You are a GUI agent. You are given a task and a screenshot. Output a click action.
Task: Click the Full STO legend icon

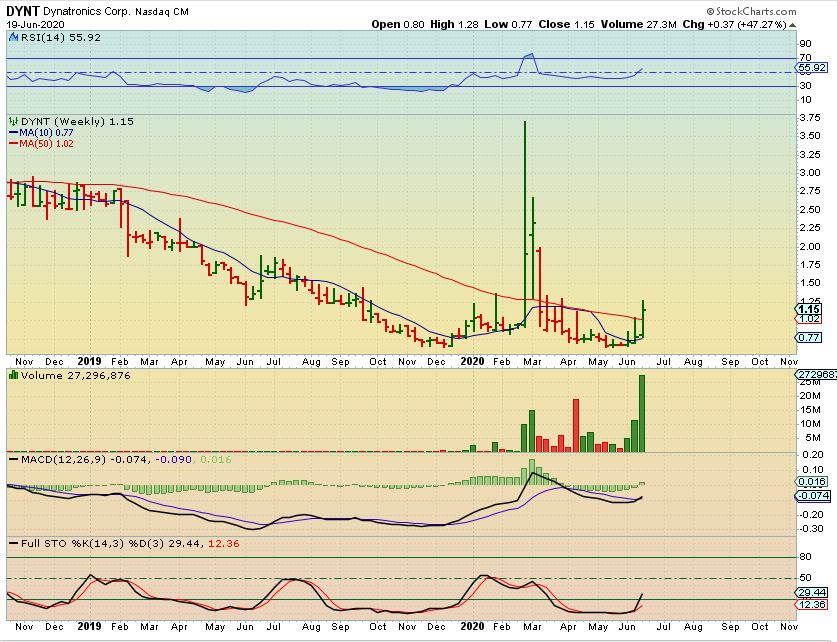(x=12, y=542)
